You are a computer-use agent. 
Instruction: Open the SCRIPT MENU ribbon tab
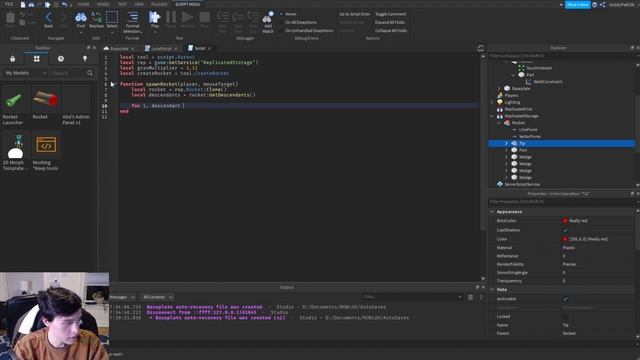pyautogui.click(x=188, y=4)
